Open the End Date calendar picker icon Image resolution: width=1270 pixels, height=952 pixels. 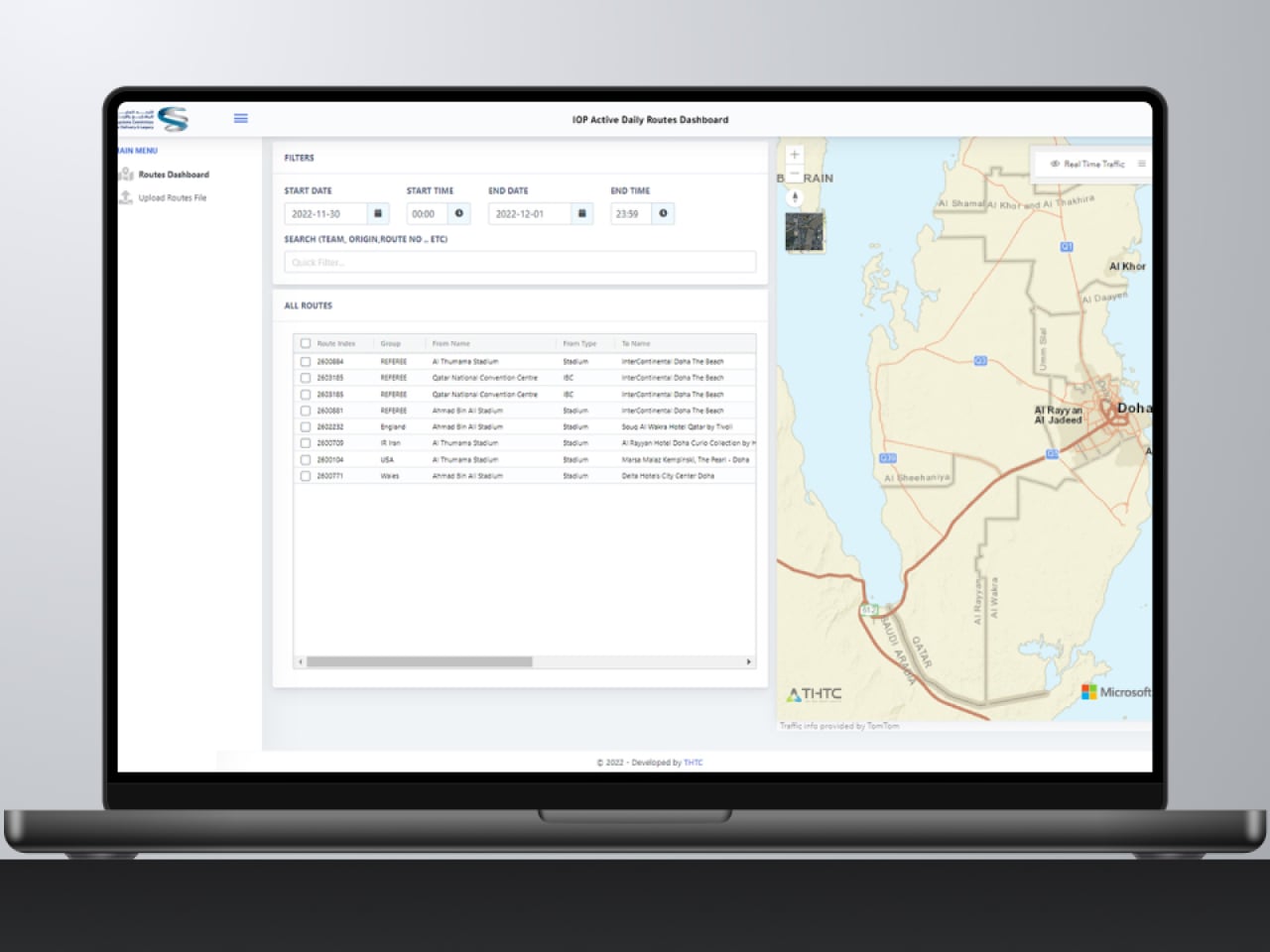[x=582, y=213]
